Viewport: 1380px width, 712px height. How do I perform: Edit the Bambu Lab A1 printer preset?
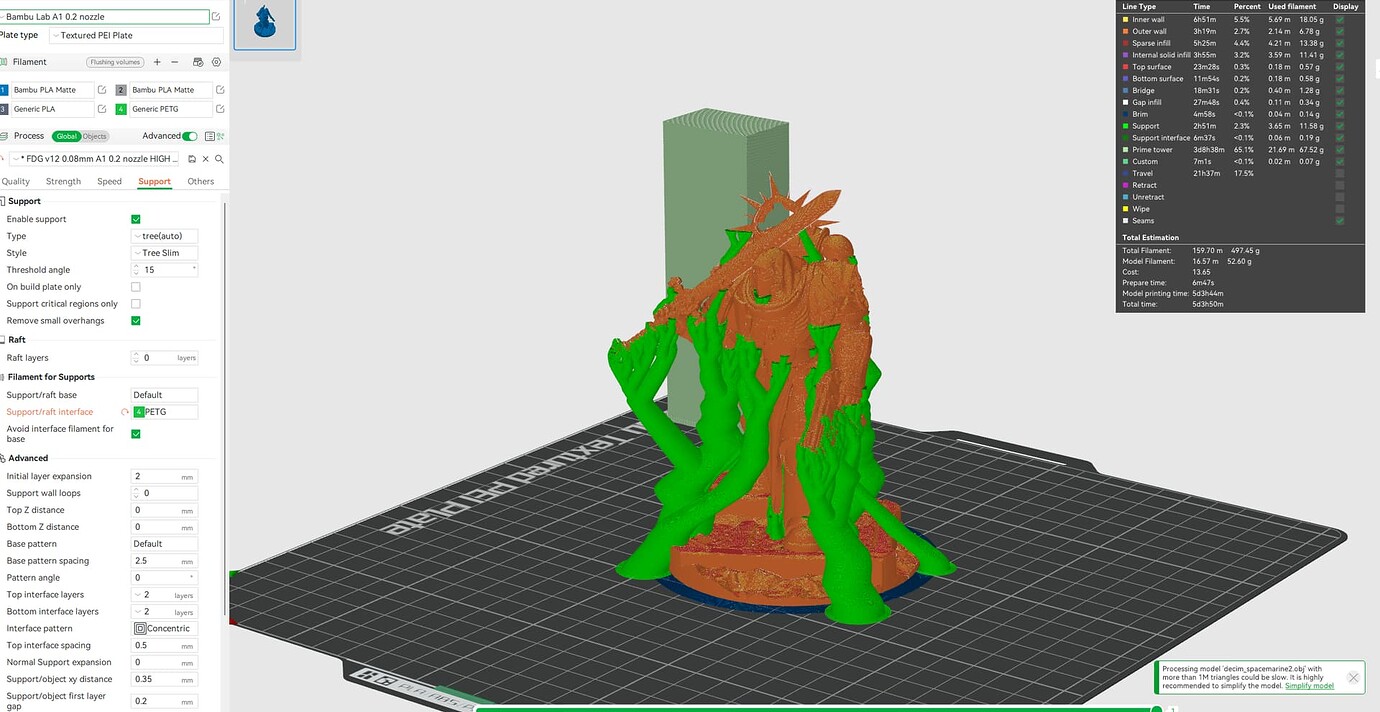tap(217, 17)
